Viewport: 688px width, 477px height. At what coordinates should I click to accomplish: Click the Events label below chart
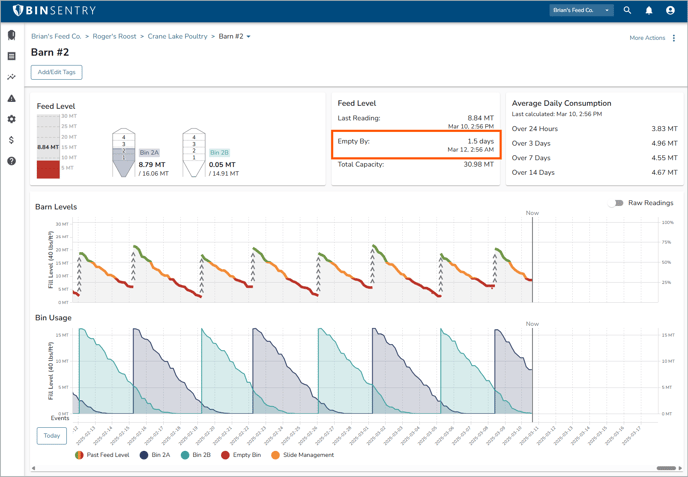[x=60, y=418]
